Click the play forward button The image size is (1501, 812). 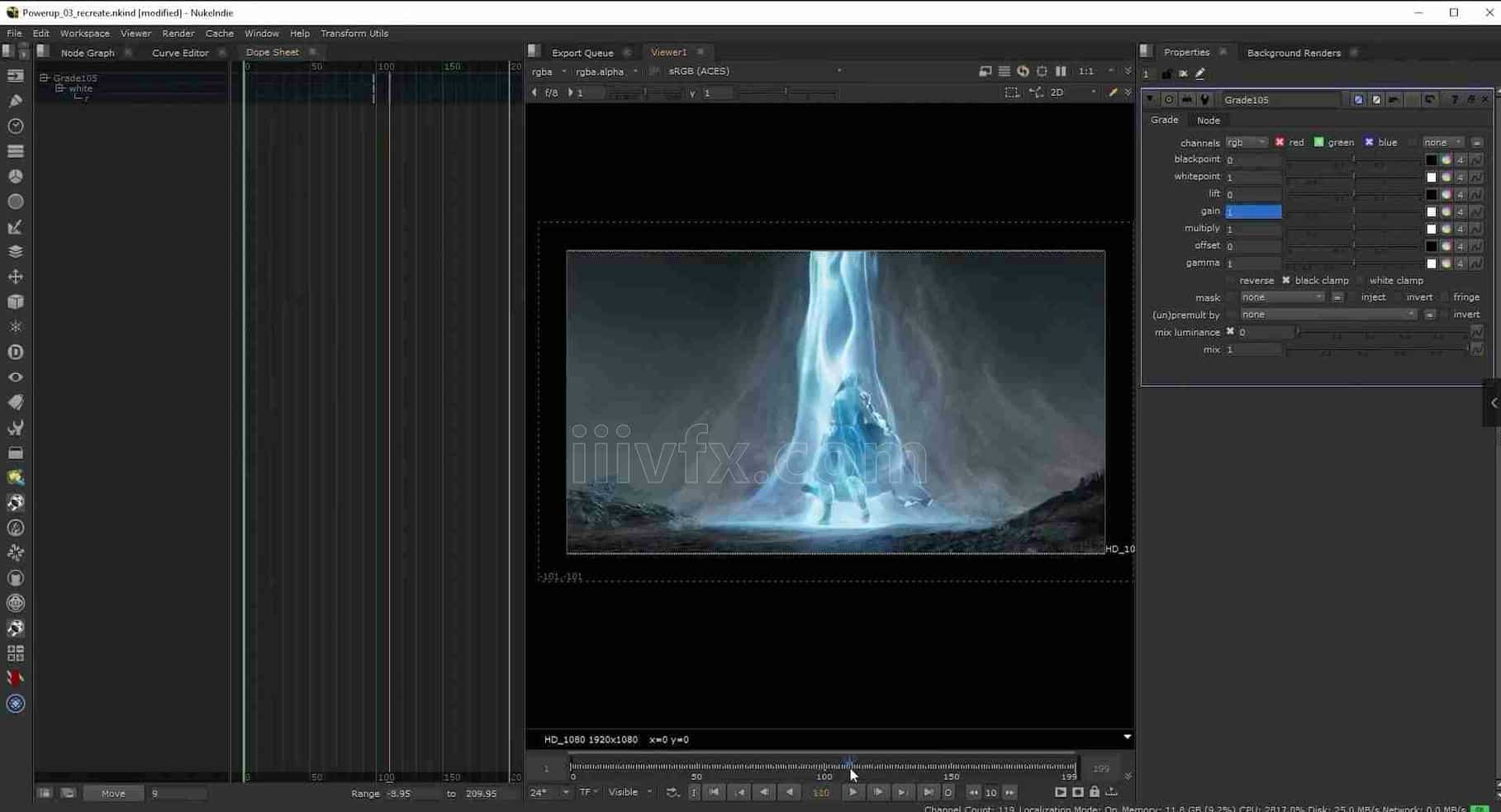pyautogui.click(x=853, y=792)
